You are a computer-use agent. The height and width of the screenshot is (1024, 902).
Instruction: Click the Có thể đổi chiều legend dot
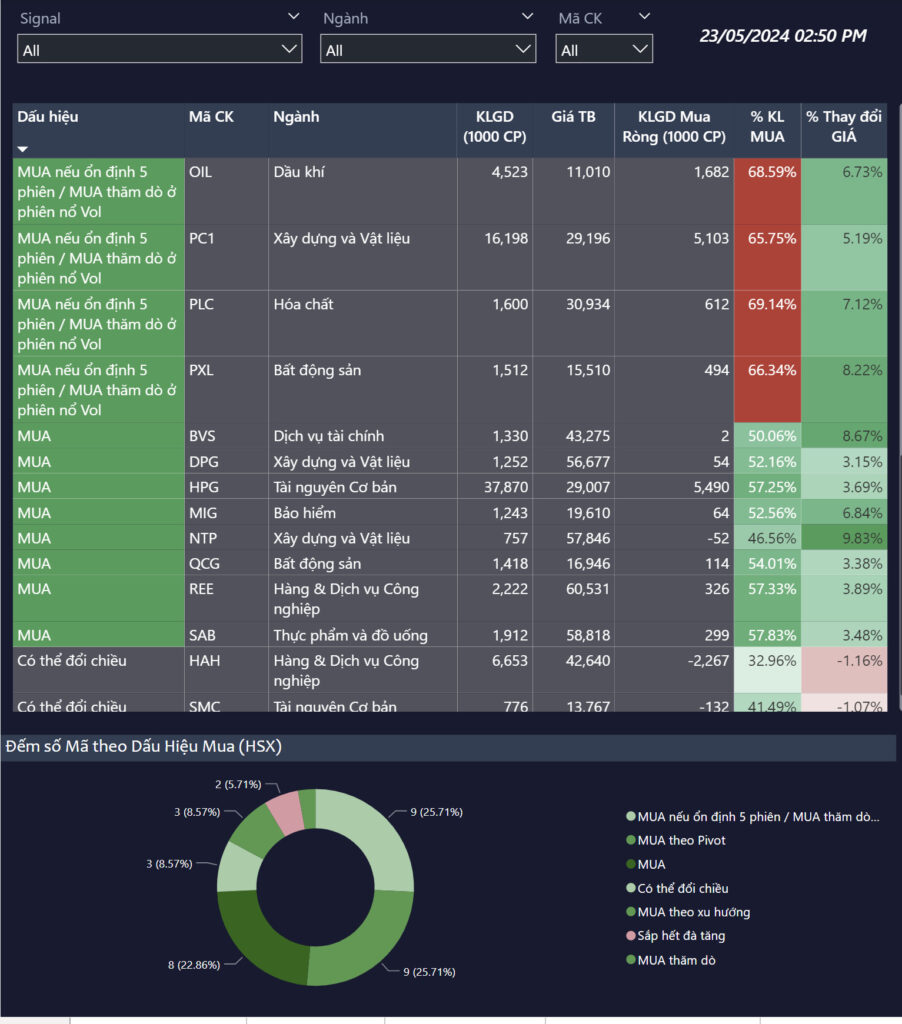point(630,888)
